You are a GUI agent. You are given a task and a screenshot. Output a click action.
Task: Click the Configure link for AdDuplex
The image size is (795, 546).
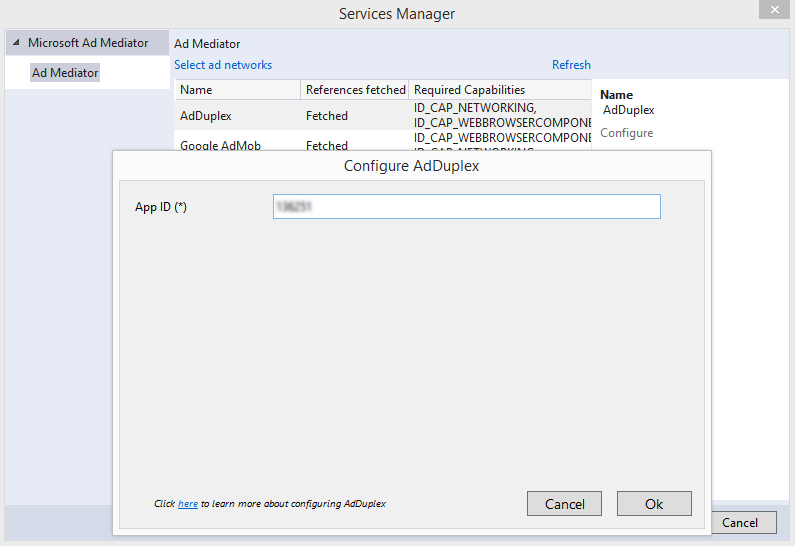click(626, 133)
